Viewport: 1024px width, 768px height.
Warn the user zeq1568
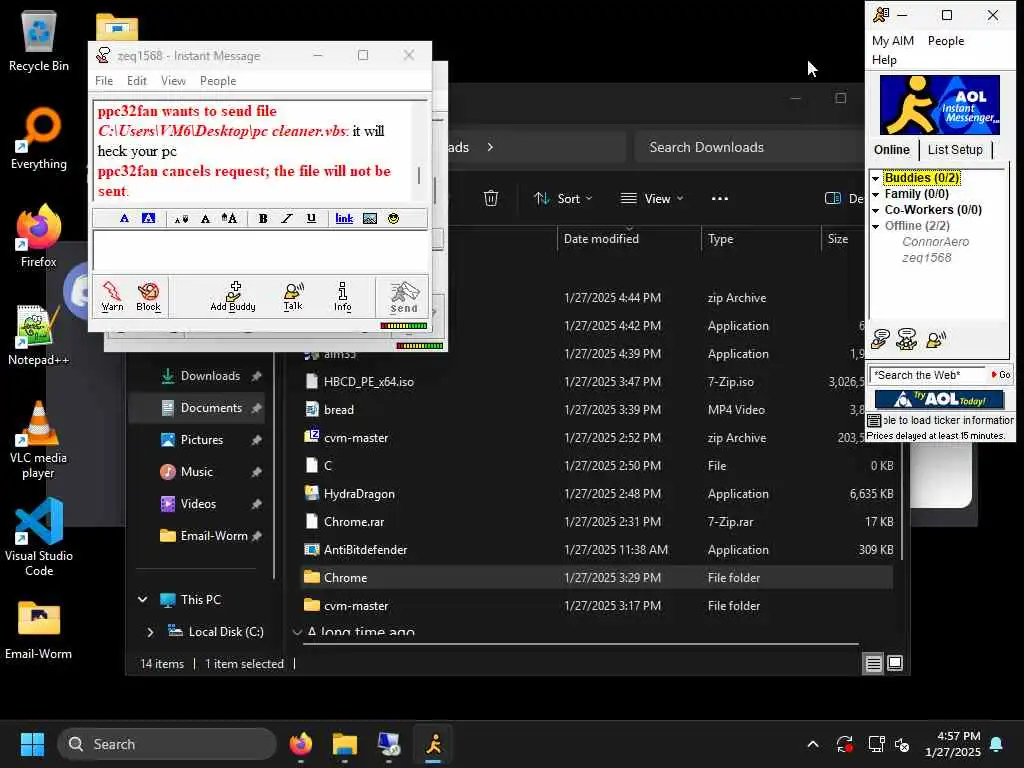tap(112, 297)
